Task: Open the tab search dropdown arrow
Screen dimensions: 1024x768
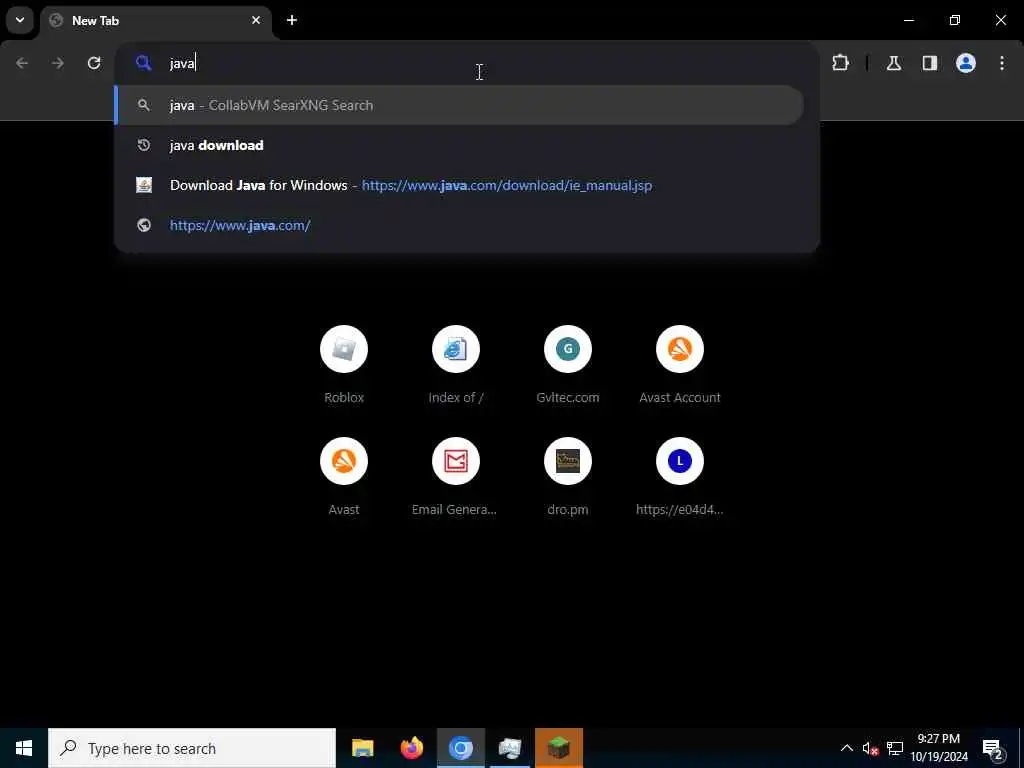Action: (20, 20)
